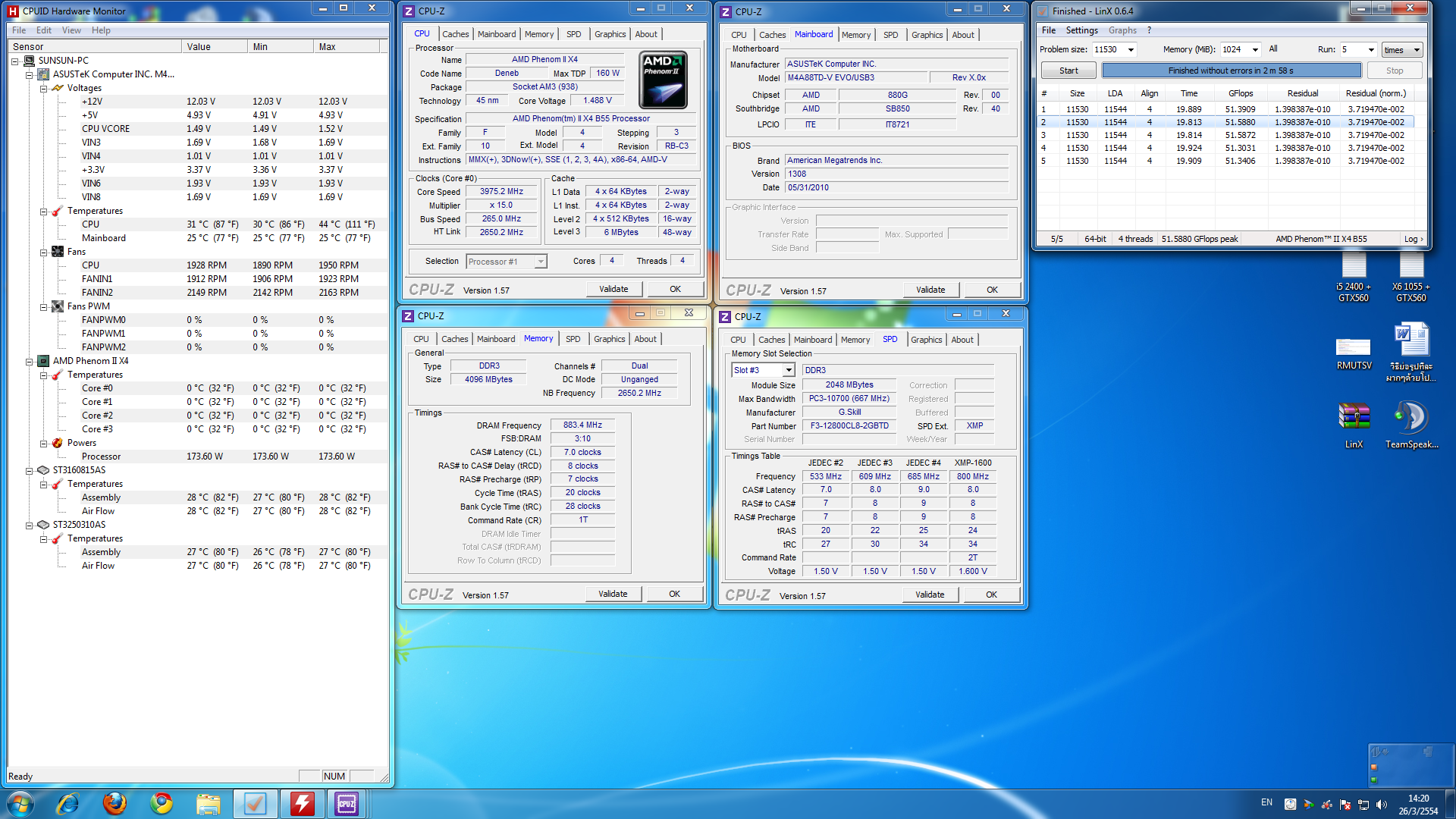
Task: Collapse the Voltages tree node
Action: (44, 89)
